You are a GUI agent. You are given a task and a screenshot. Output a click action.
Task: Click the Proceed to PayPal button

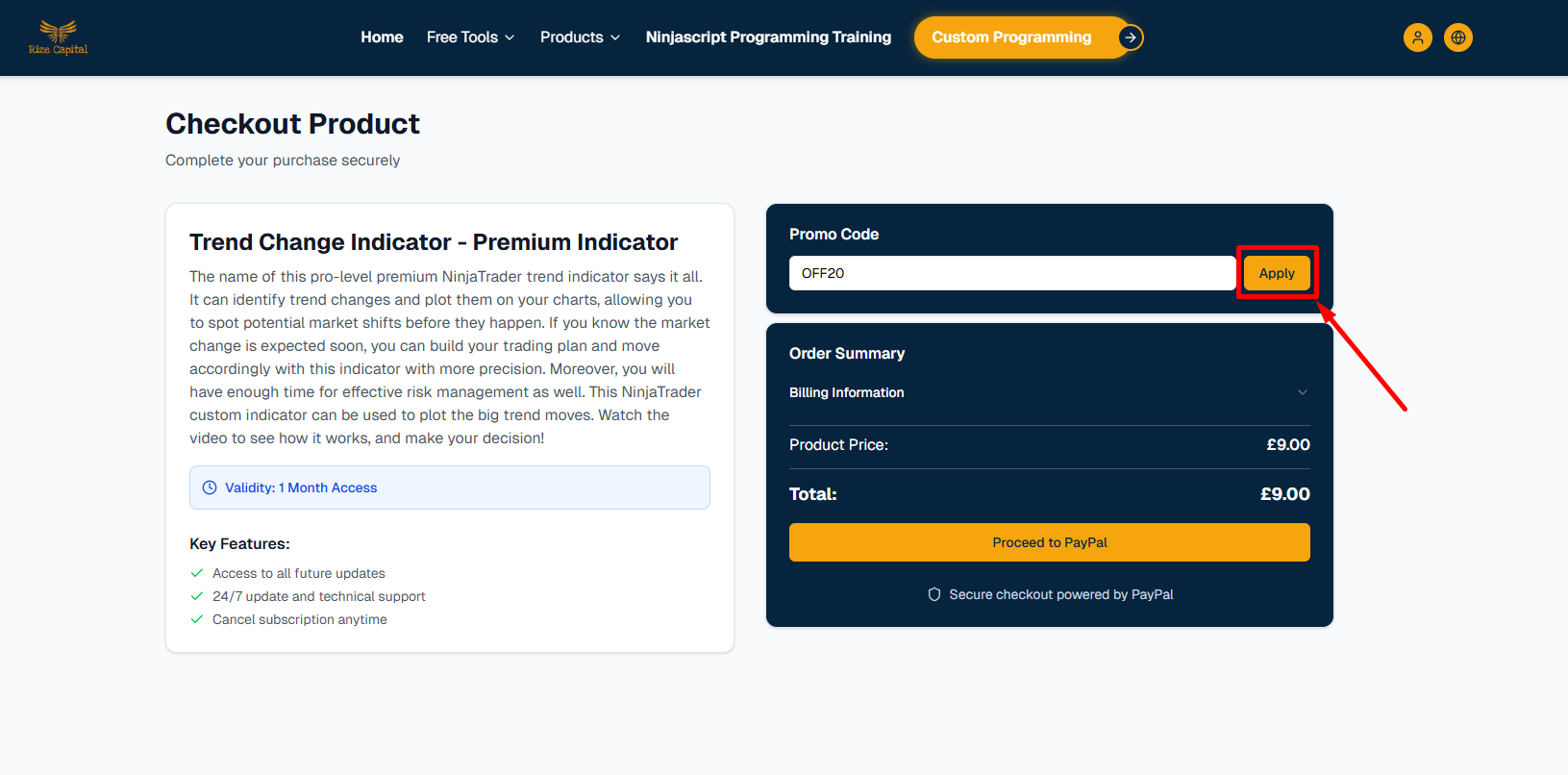click(1049, 542)
